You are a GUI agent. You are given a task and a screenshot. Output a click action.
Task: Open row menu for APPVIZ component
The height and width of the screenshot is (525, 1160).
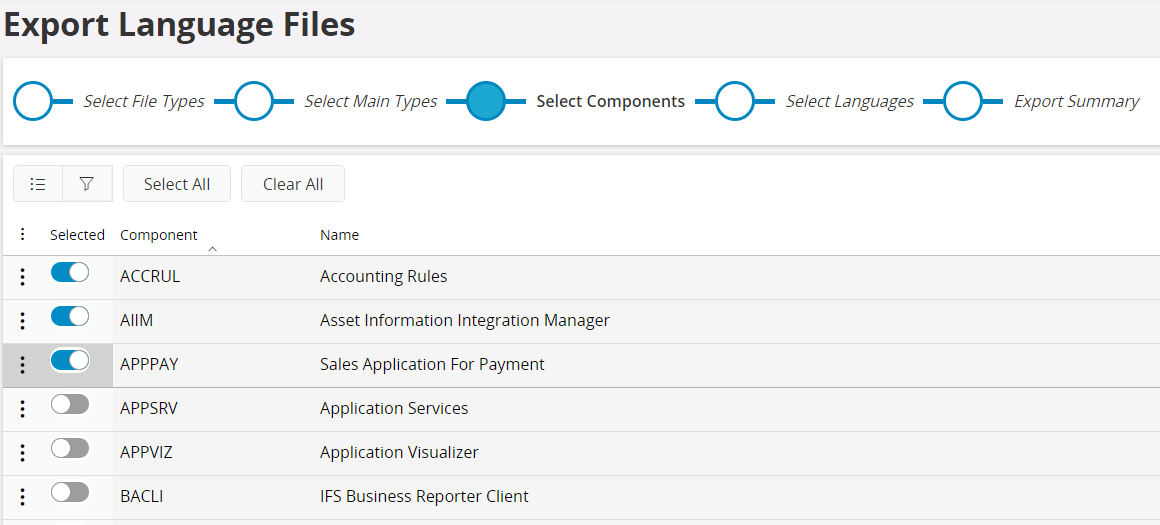coord(23,453)
